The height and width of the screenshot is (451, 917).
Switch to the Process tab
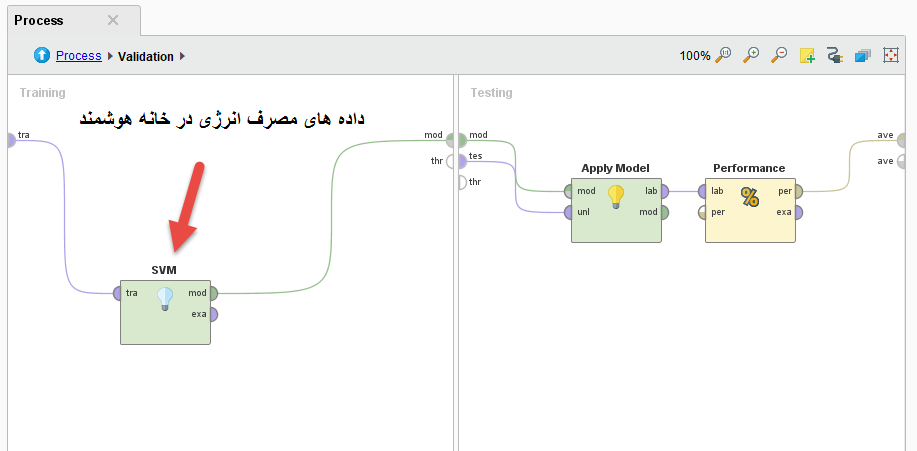[x=39, y=20]
